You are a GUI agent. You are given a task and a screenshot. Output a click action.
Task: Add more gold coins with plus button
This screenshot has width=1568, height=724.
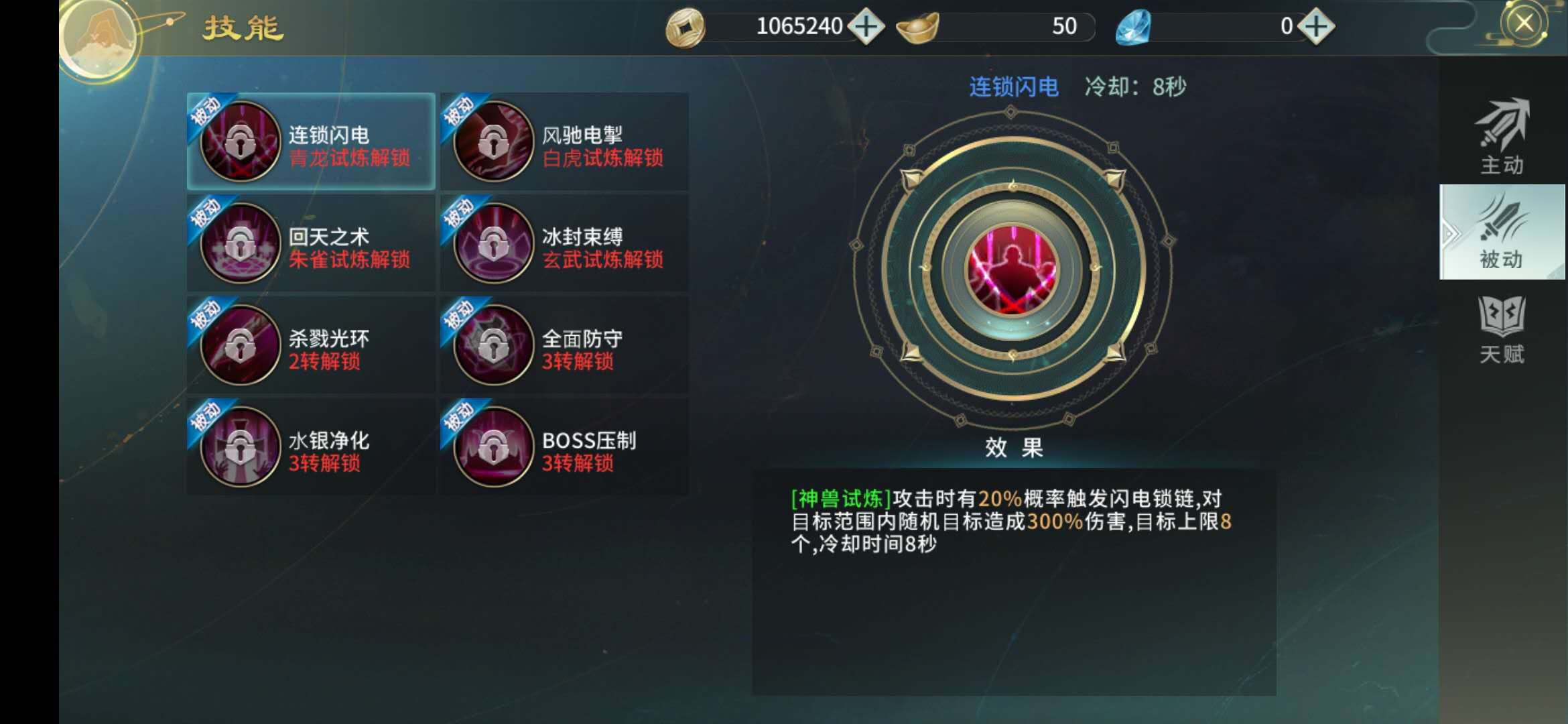tap(866, 27)
